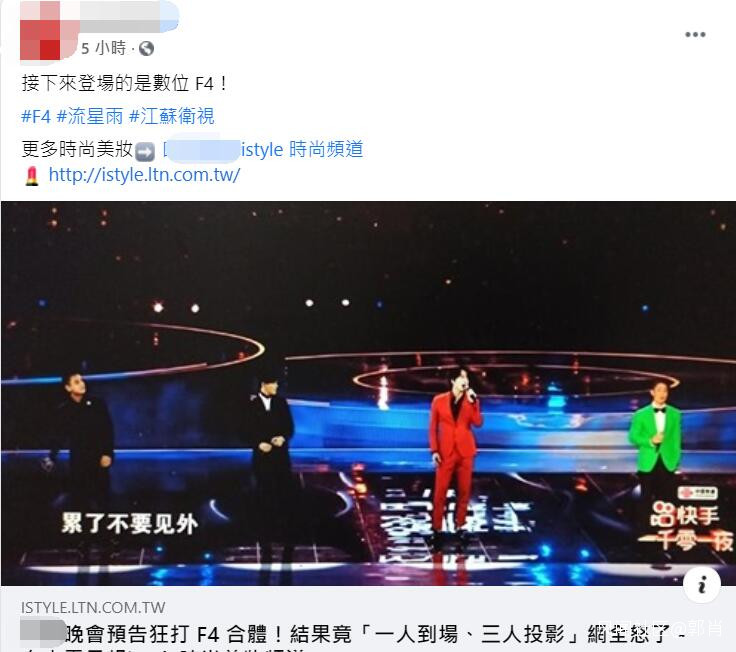Click the 5 小時 post timestamp
This screenshot has width=736, height=652.
click(x=104, y=48)
